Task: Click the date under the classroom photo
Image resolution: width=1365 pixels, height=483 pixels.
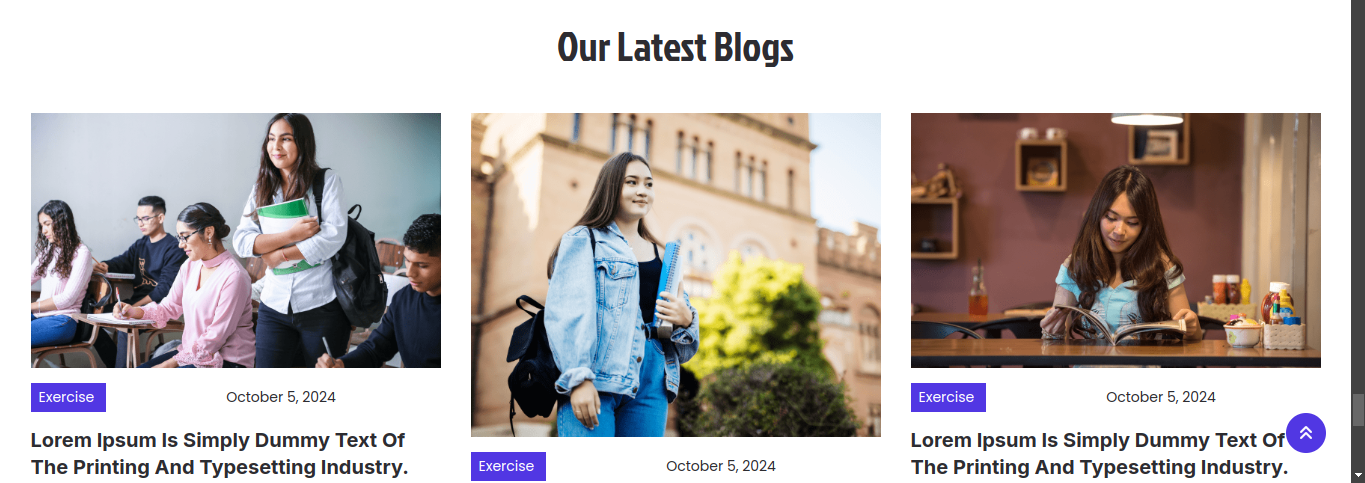Action: 281,397
